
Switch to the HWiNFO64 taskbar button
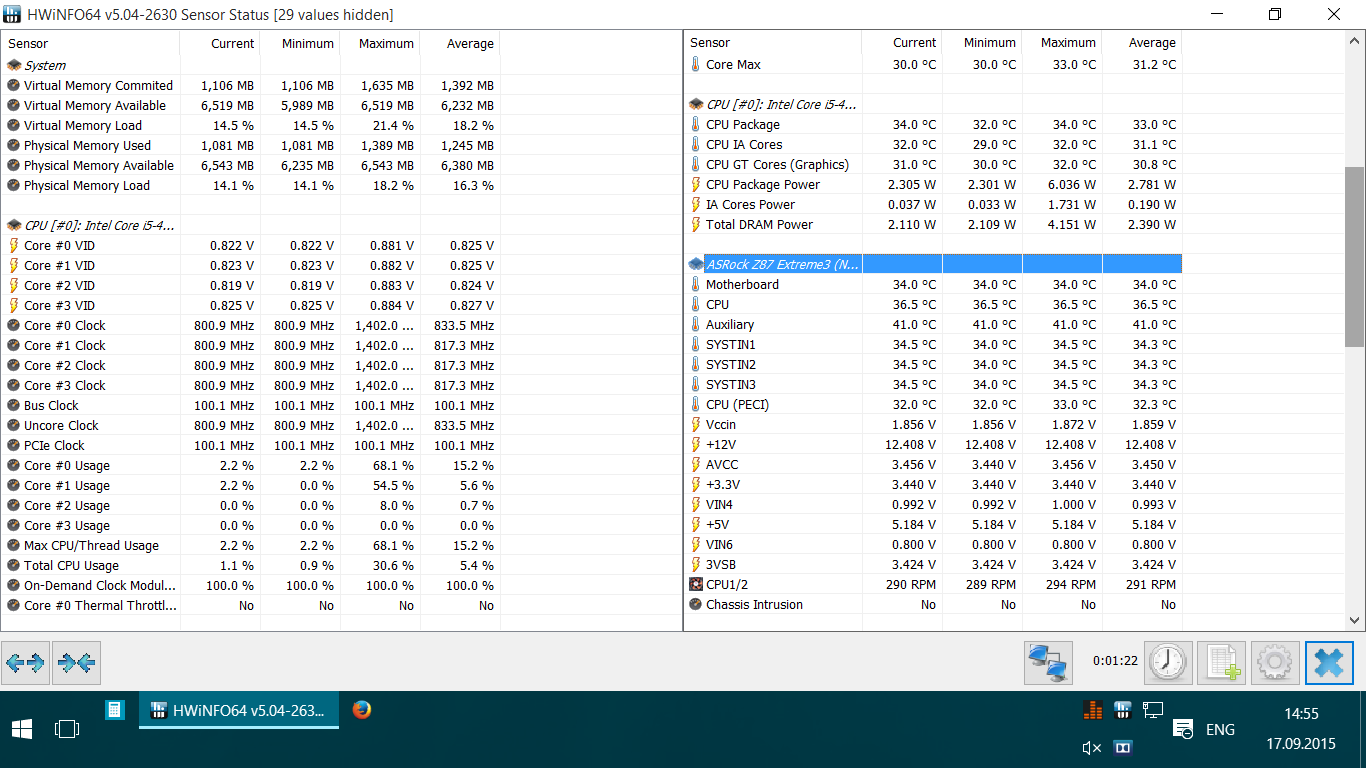tap(239, 710)
